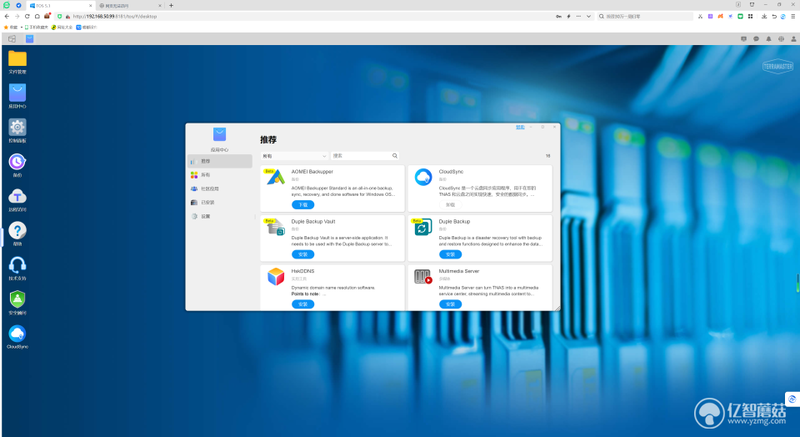Open the Backup clock desktop icon
Screen dimensions: 800x437
(17, 162)
